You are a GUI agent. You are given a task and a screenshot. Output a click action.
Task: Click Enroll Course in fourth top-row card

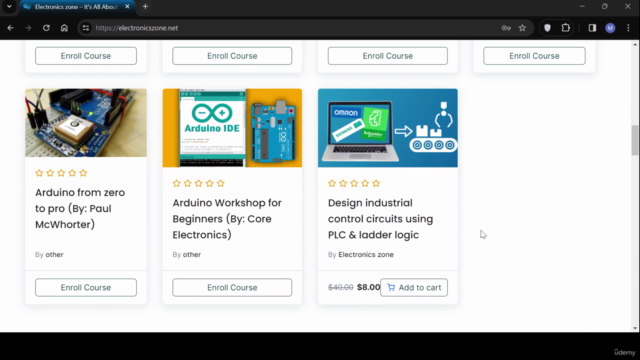(x=534, y=56)
